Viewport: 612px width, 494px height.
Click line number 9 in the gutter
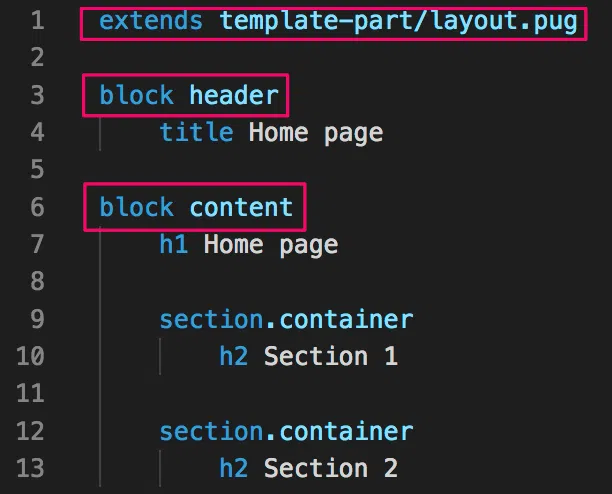click(x=37, y=319)
